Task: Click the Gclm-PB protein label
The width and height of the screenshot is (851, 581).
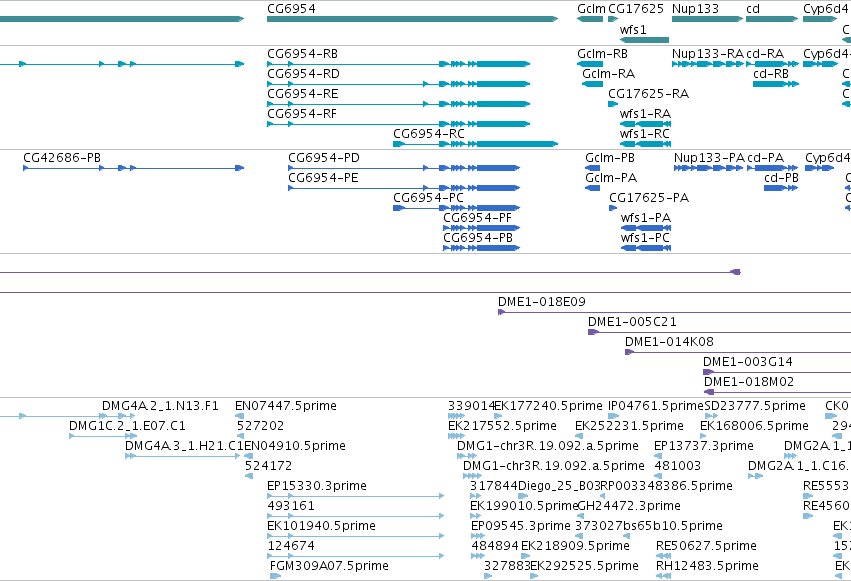Action: (x=610, y=158)
